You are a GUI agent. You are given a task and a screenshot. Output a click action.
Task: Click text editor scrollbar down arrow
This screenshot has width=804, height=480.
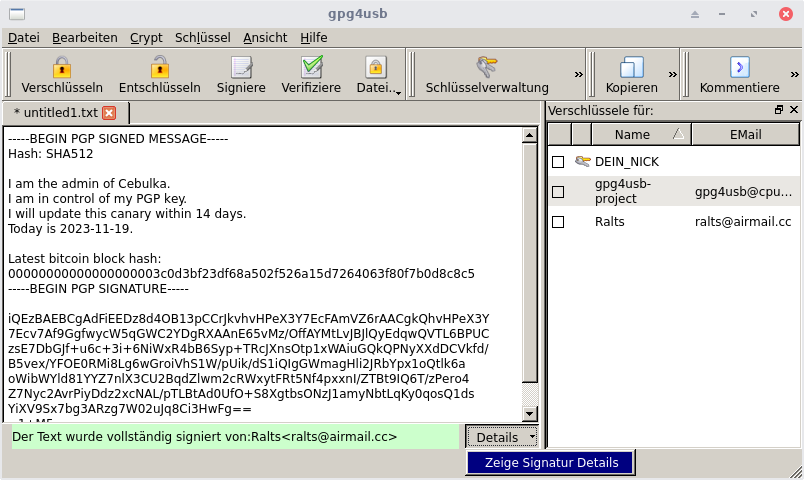click(x=530, y=413)
